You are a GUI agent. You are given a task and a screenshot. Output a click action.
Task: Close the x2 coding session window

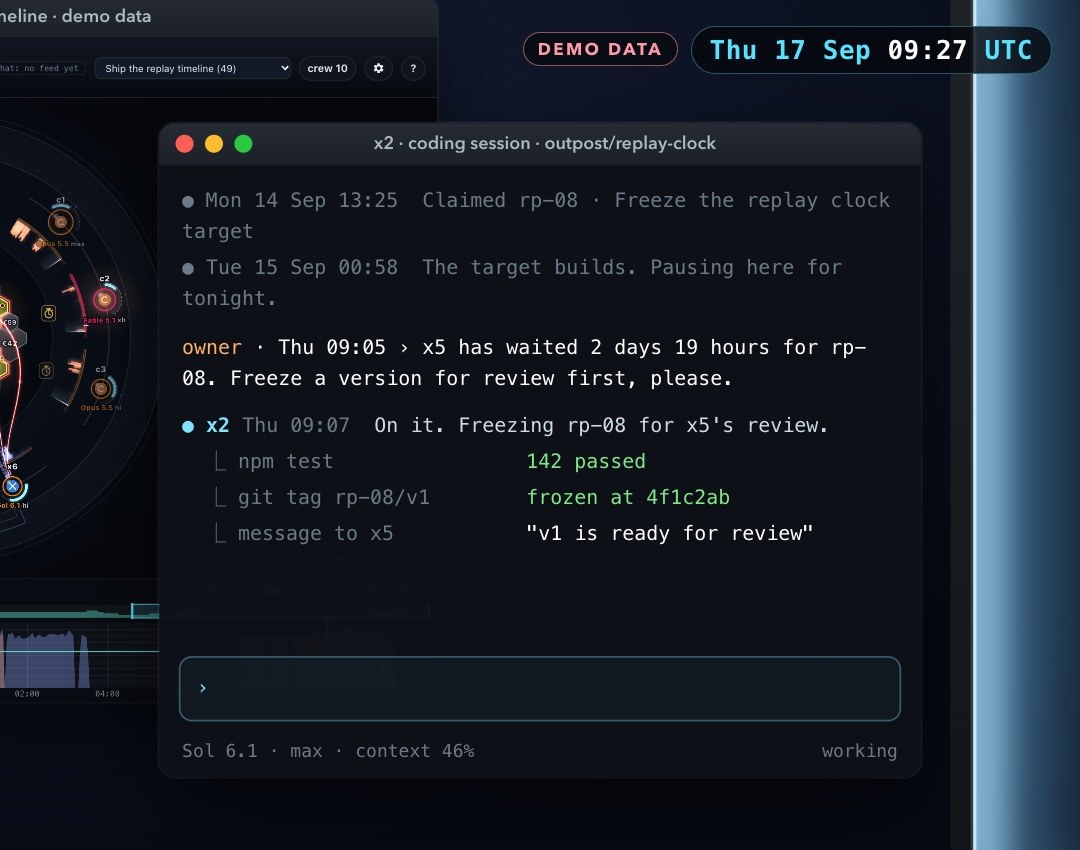(185, 143)
